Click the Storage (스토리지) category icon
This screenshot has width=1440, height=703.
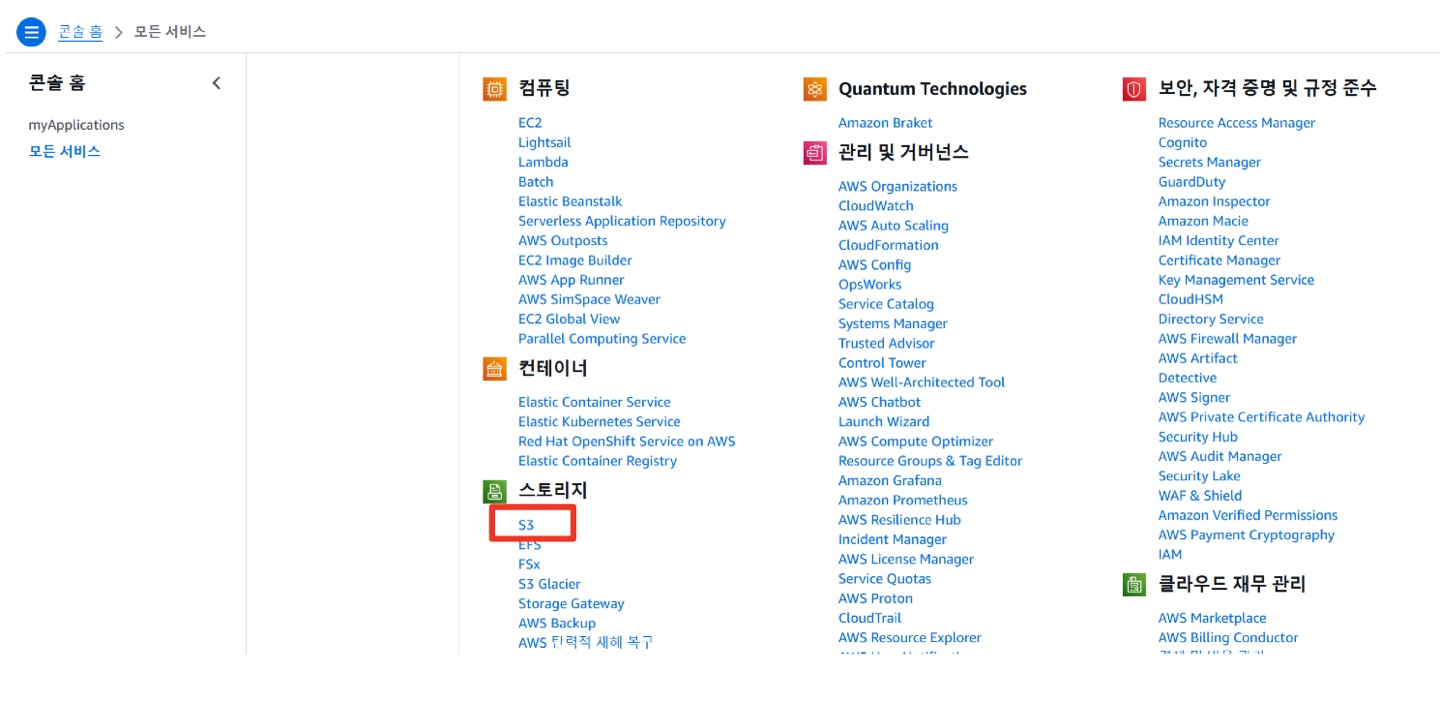(x=494, y=491)
